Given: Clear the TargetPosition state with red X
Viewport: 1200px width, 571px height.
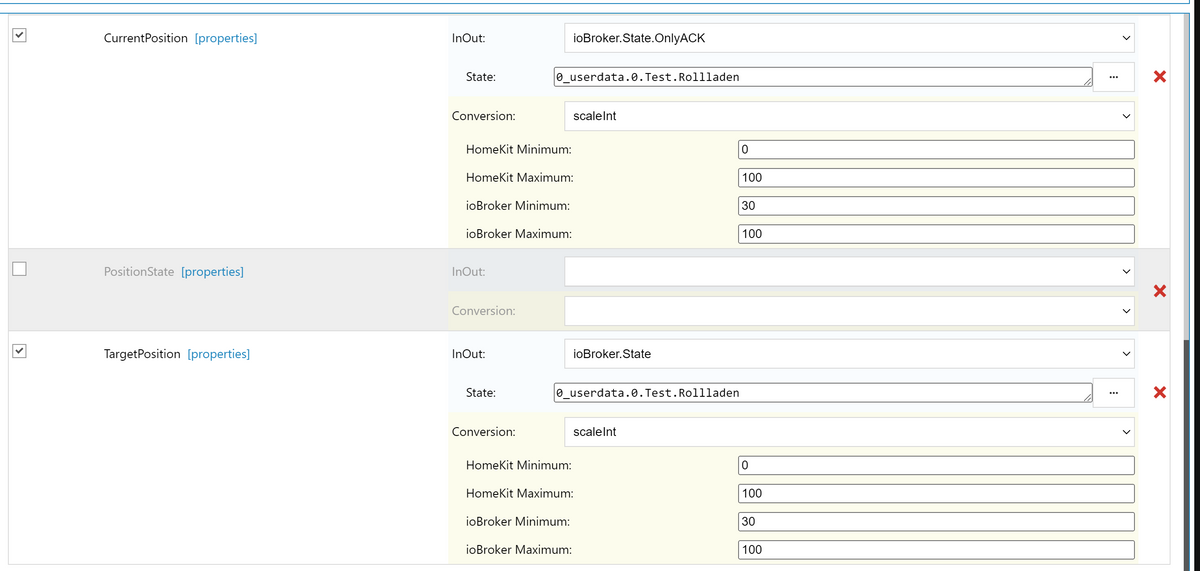Looking at the screenshot, I should coord(1159,392).
